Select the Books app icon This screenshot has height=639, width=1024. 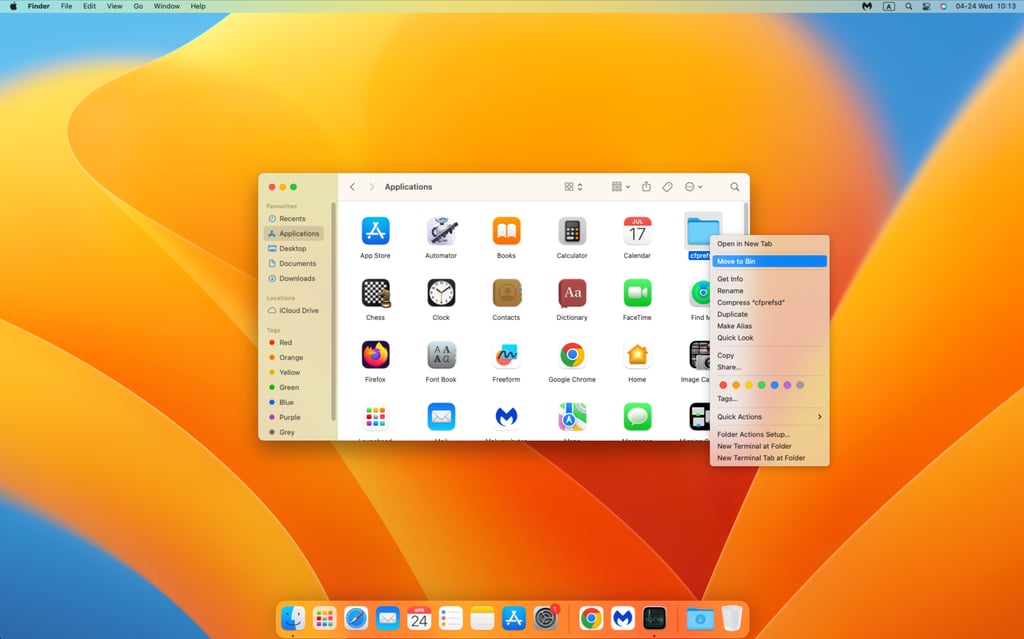coord(506,231)
